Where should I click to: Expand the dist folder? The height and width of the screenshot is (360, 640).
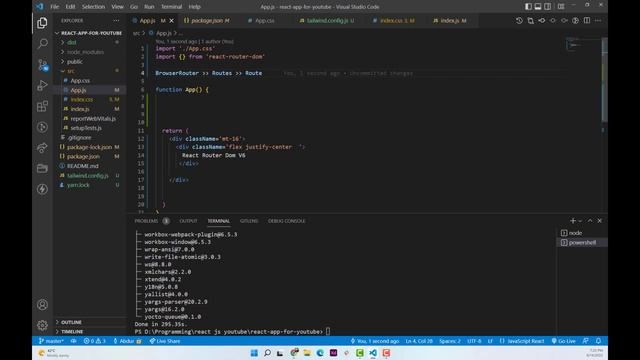pyautogui.click(x=89, y=42)
